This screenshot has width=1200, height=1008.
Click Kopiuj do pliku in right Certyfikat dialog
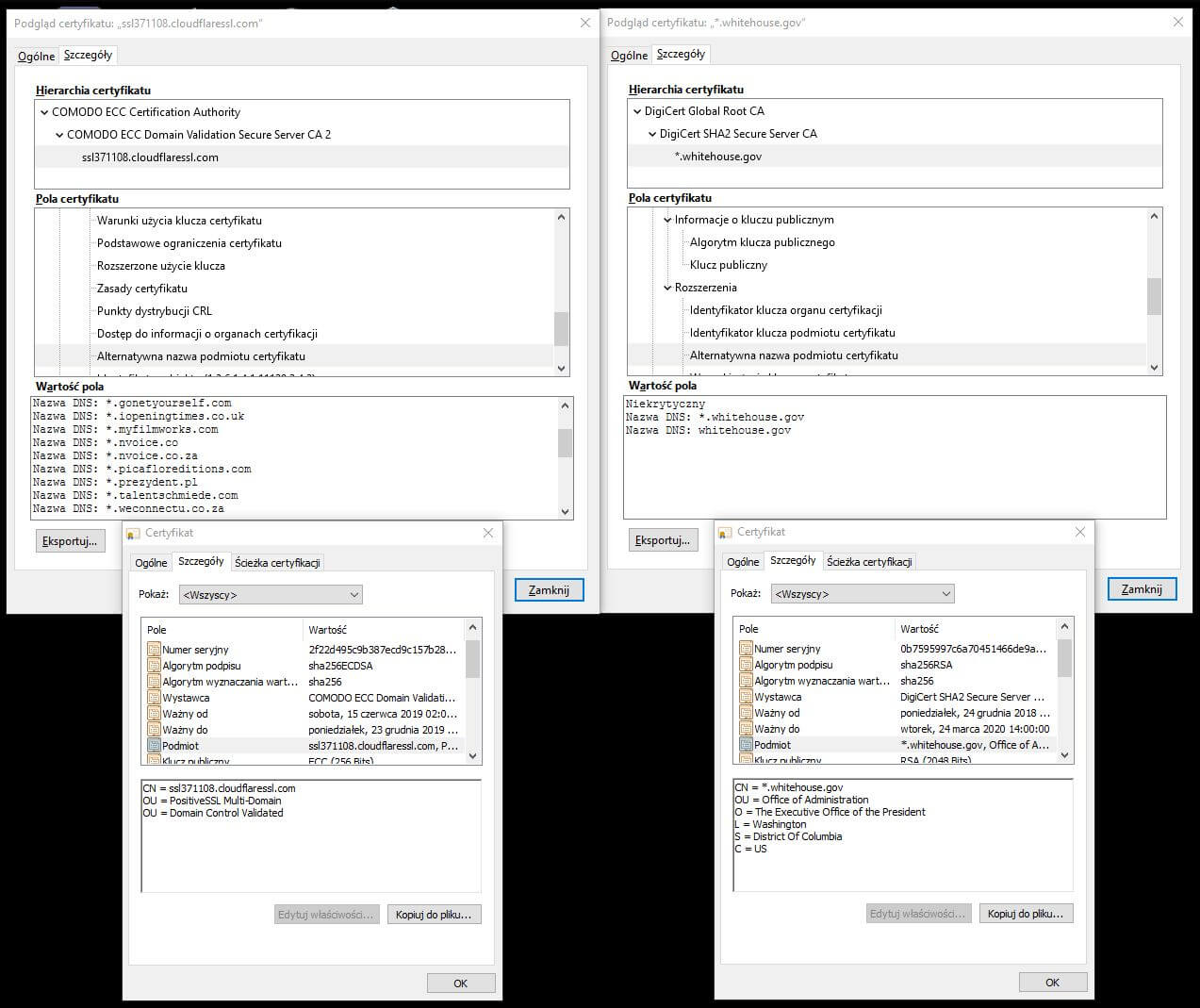click(x=1026, y=914)
